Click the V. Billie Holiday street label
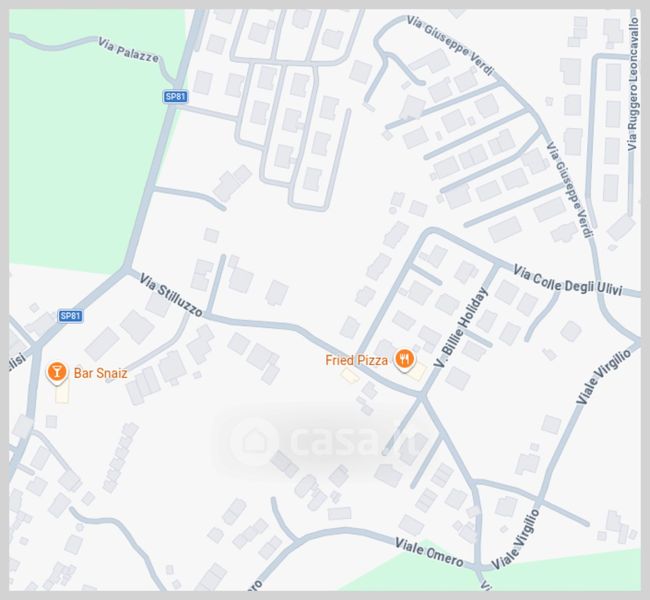Viewport: 650px width, 600px height. point(461,328)
